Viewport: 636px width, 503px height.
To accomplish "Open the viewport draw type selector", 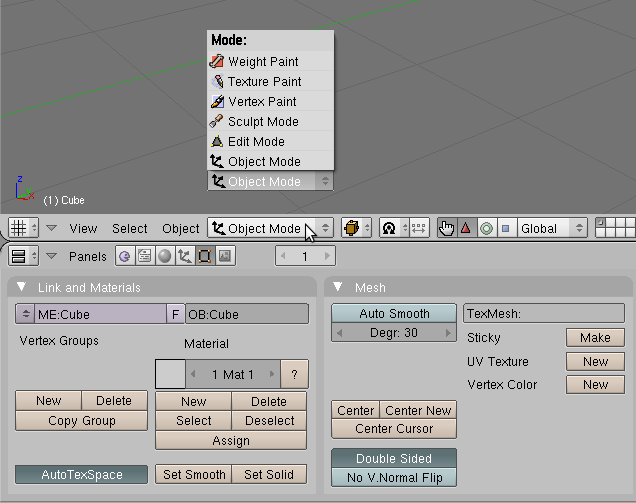I will coord(355,228).
